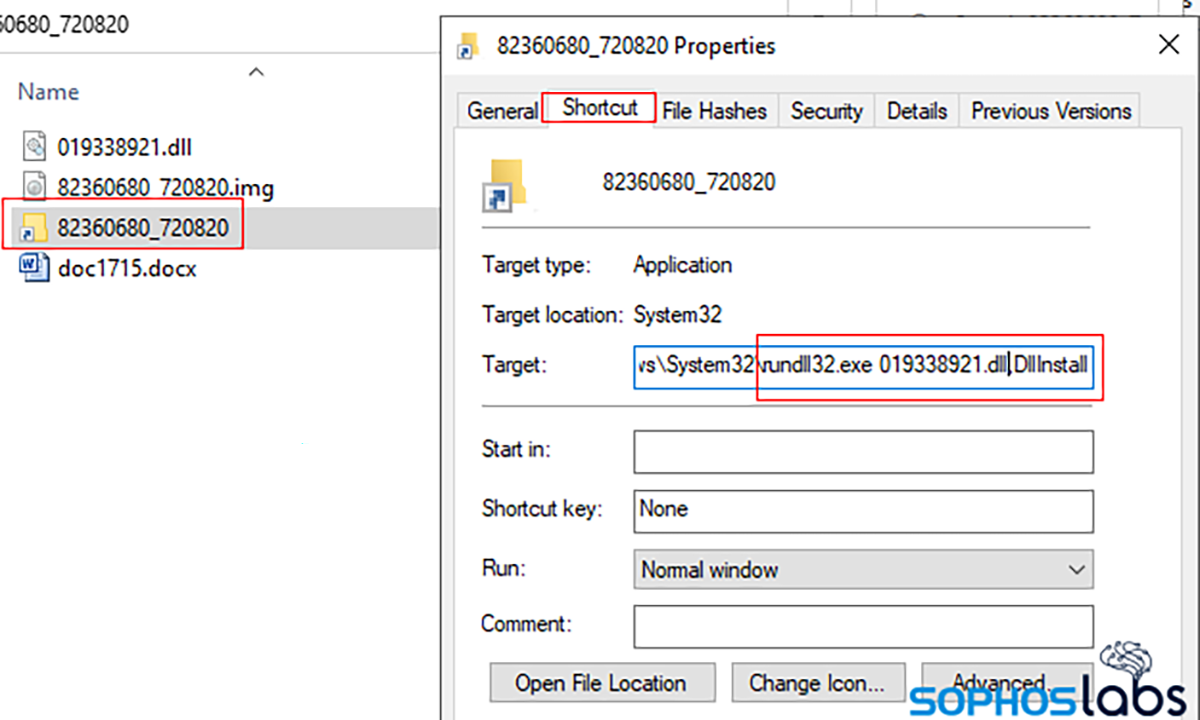
Task: Click the shortcut name field in Properties
Action: point(688,182)
